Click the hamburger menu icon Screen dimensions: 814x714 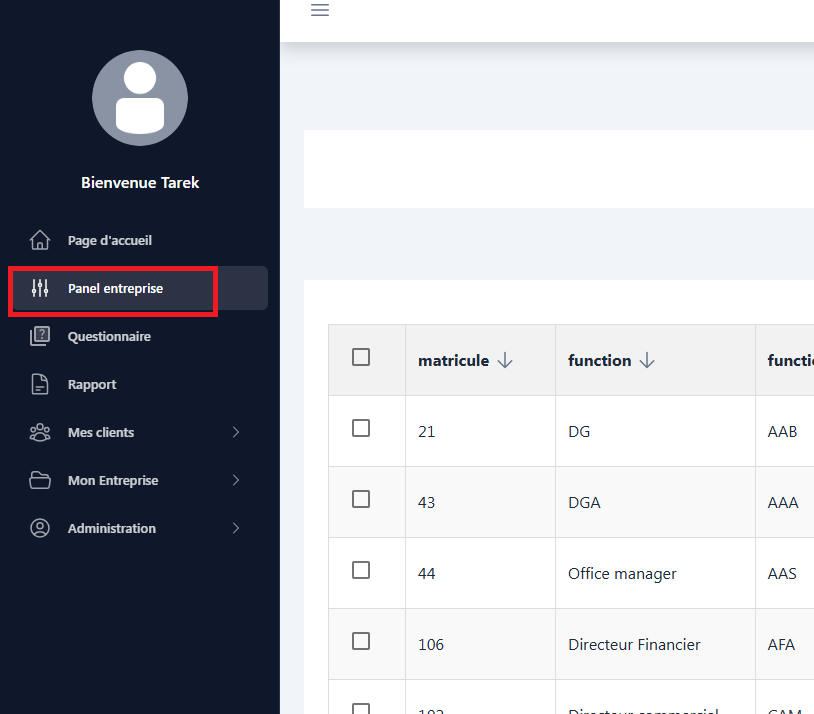click(320, 11)
